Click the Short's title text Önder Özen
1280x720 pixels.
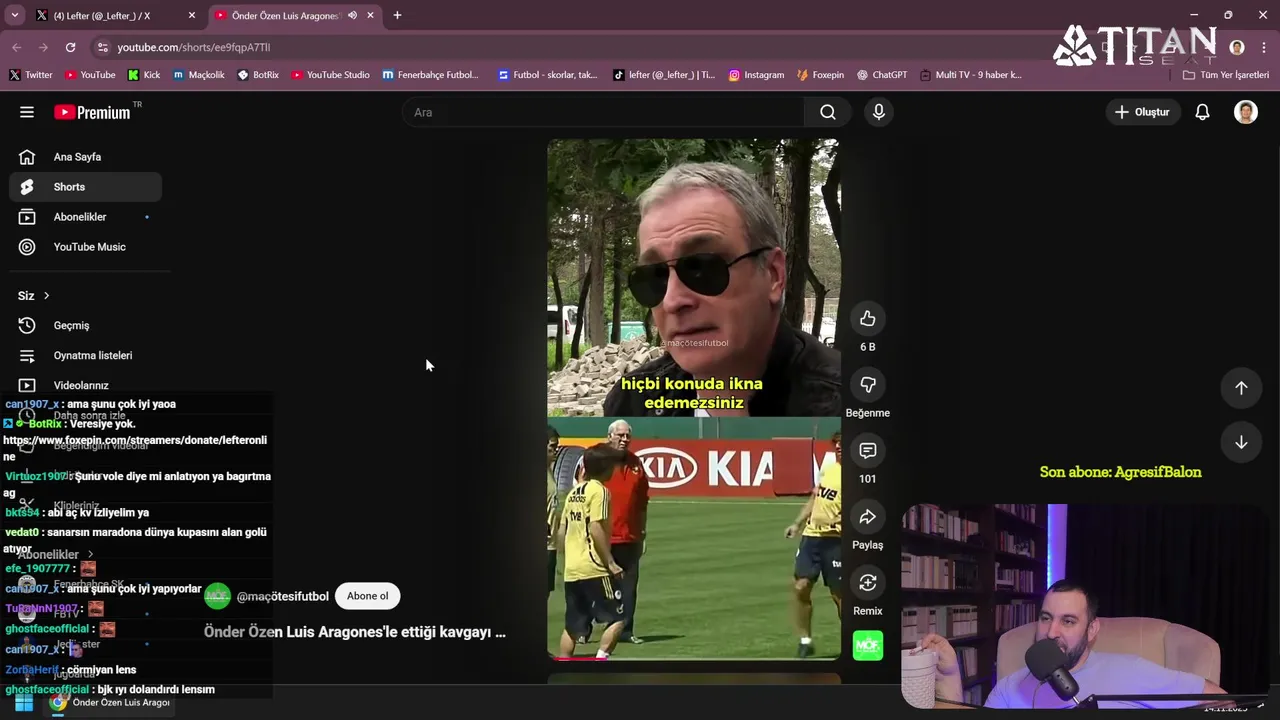(x=355, y=632)
